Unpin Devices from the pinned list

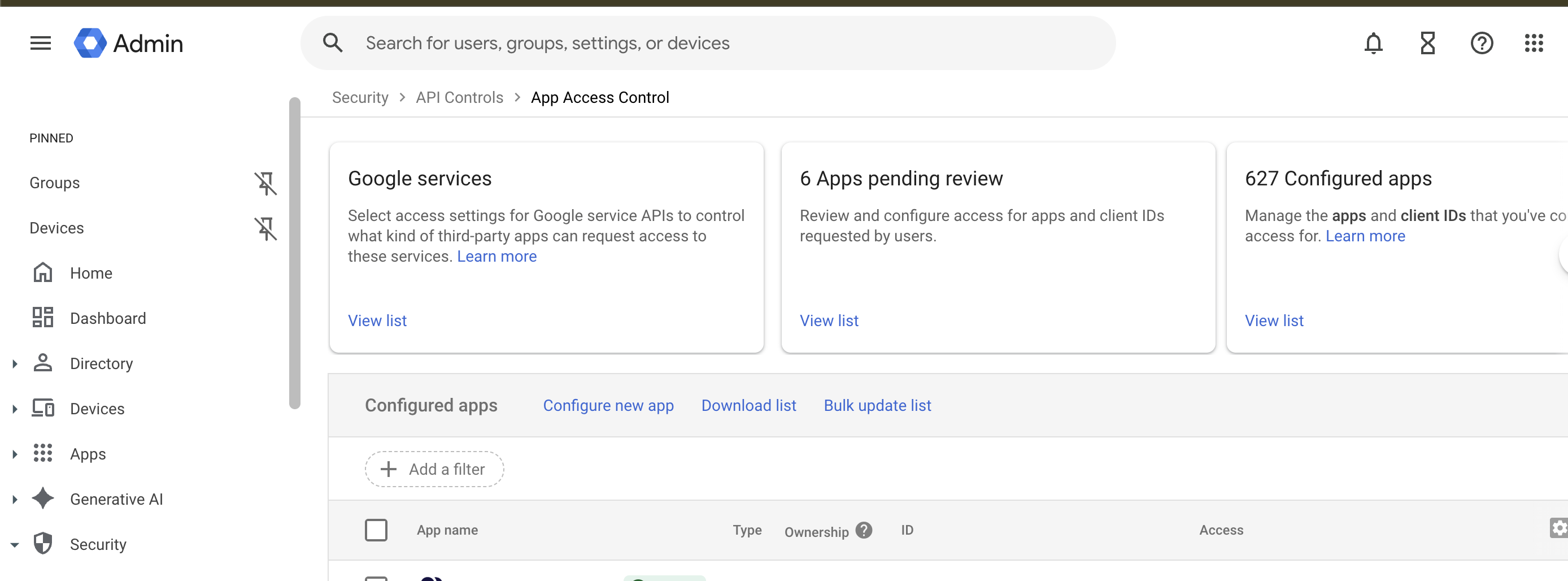pyautogui.click(x=265, y=228)
